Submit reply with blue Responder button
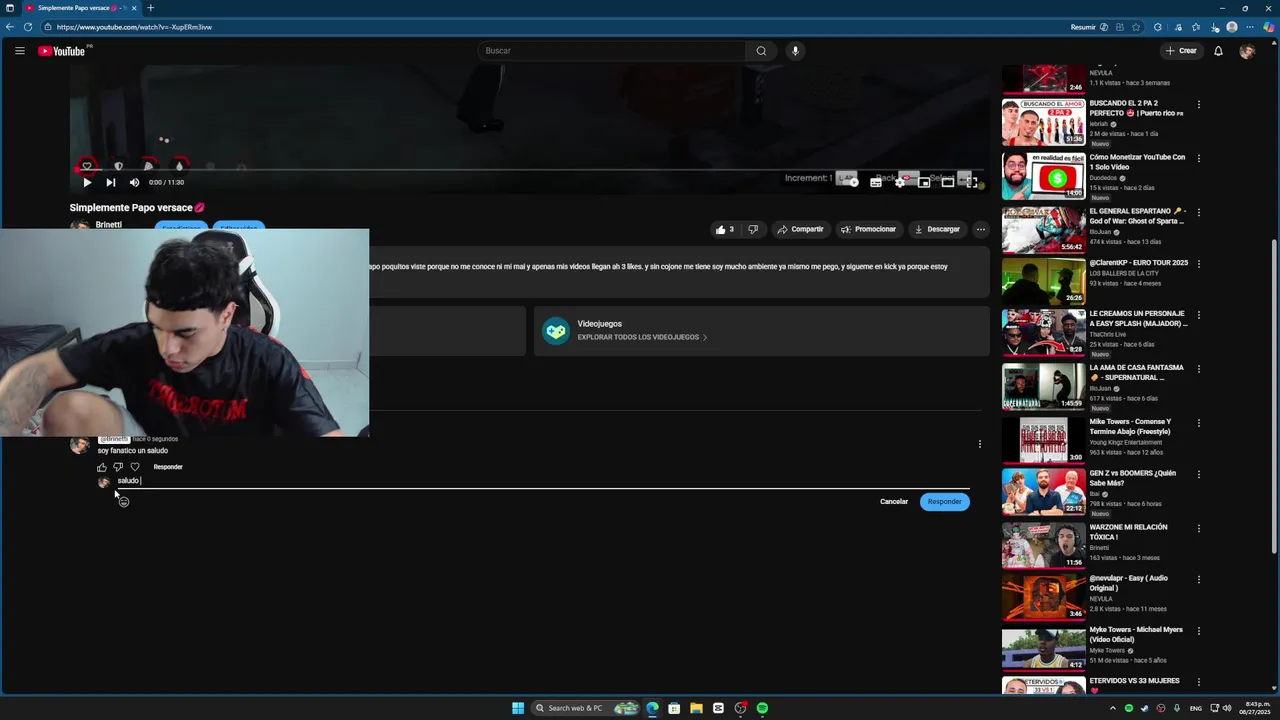Viewport: 1280px width, 720px height. [945, 502]
